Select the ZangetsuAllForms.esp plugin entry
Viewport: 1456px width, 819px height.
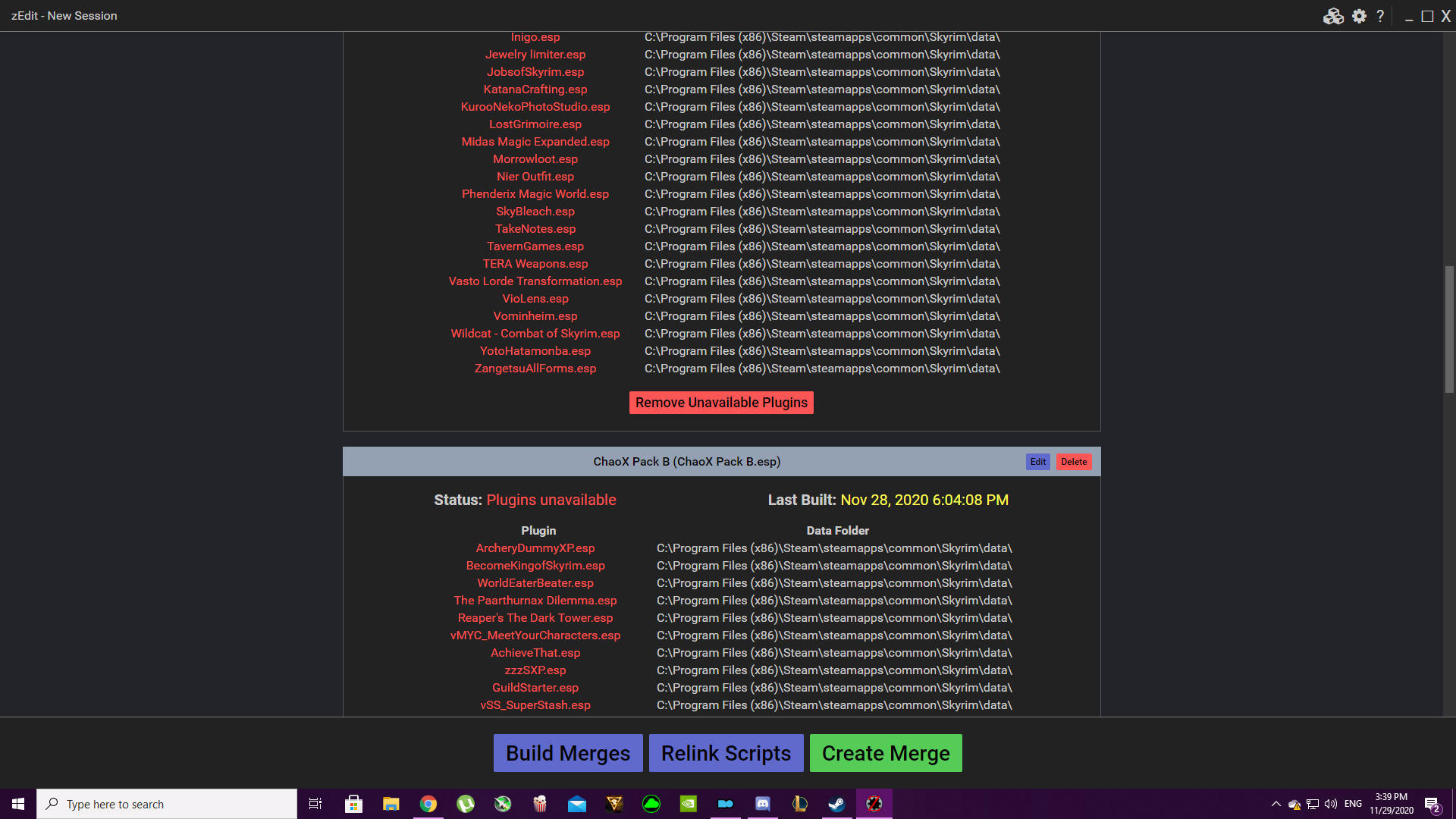click(535, 369)
